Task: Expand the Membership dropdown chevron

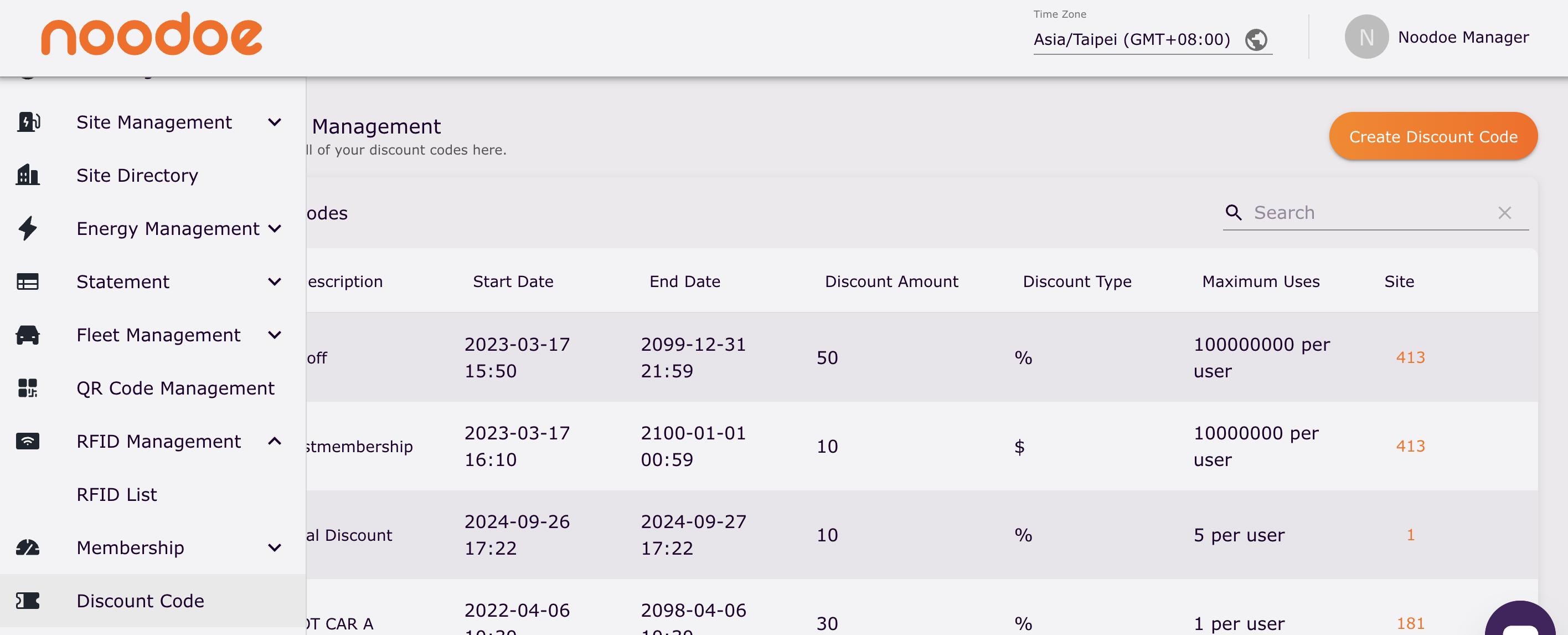Action: tap(275, 547)
